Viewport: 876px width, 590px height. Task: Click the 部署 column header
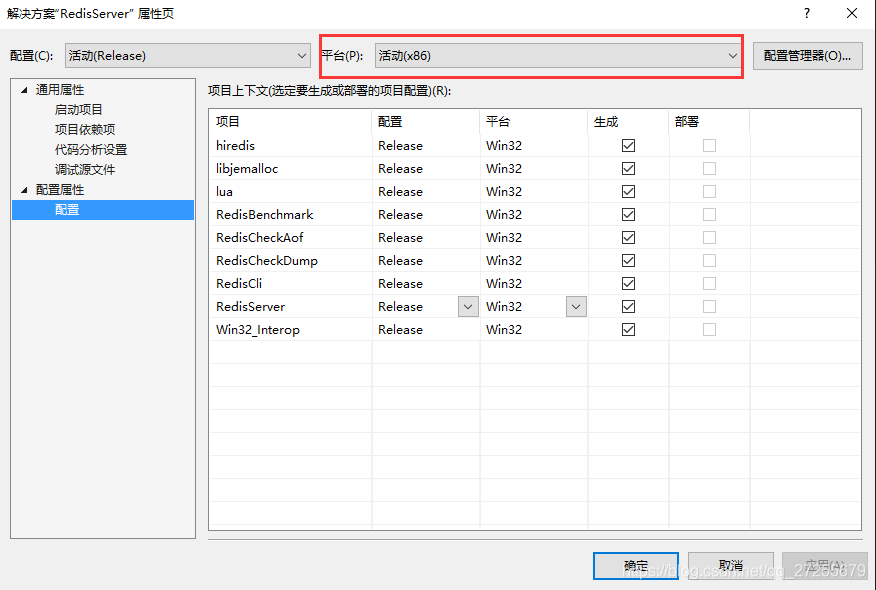coord(709,122)
